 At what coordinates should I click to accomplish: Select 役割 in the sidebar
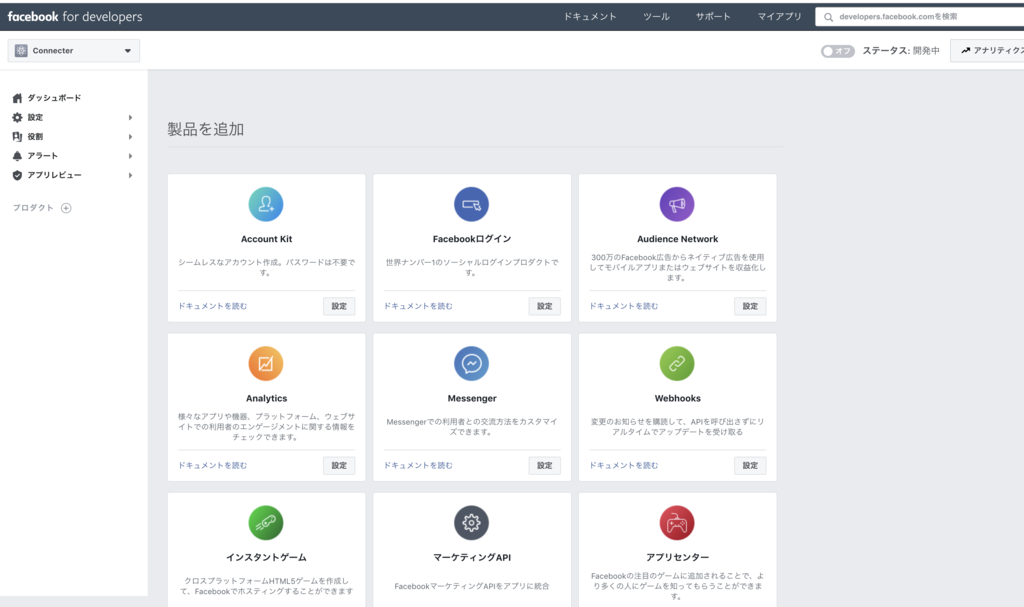pos(35,137)
